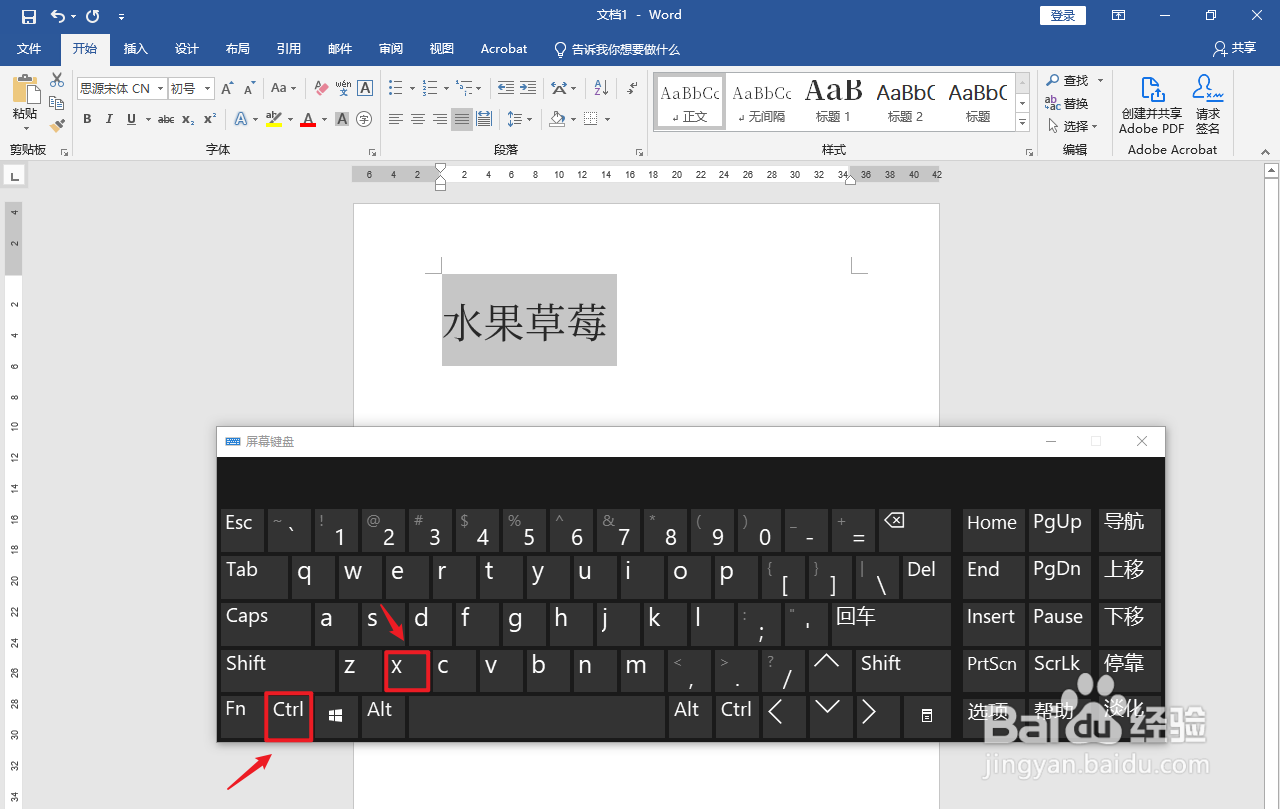This screenshot has width=1280, height=809.
Task: Open the phonetic guide (wén) tool
Action: [x=343, y=88]
